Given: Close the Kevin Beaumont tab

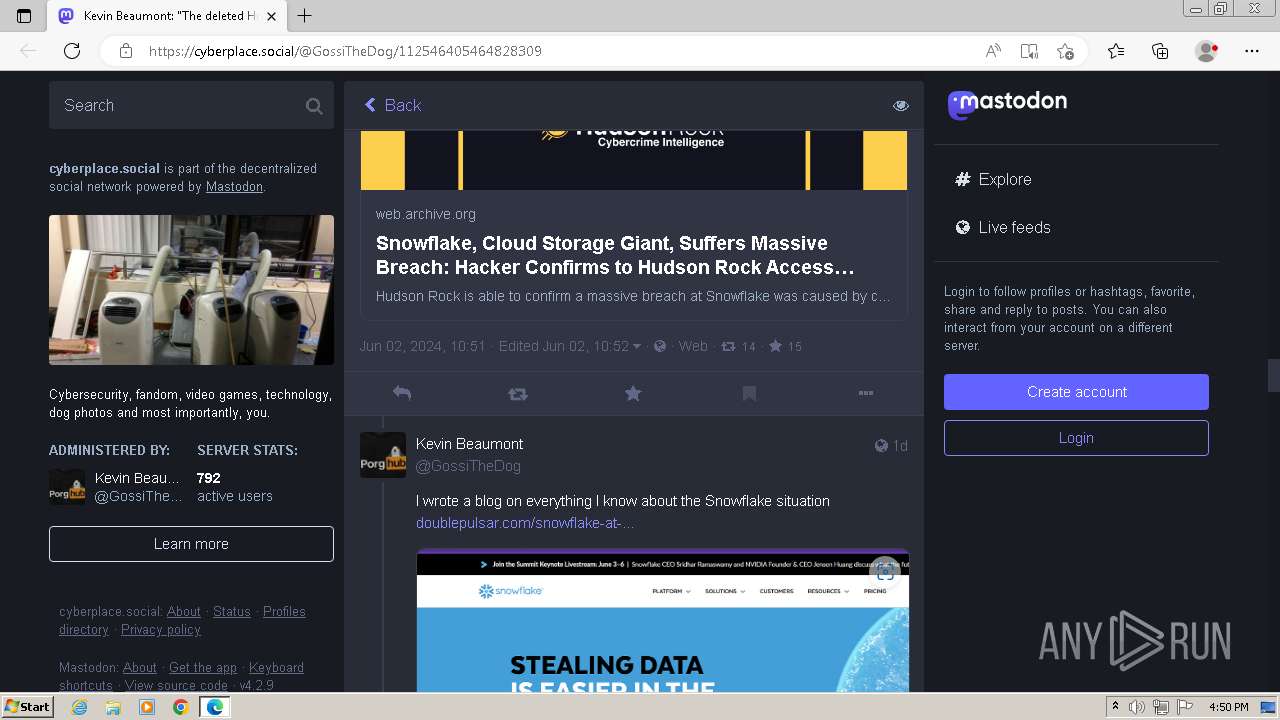Looking at the screenshot, I should tap(271, 16).
